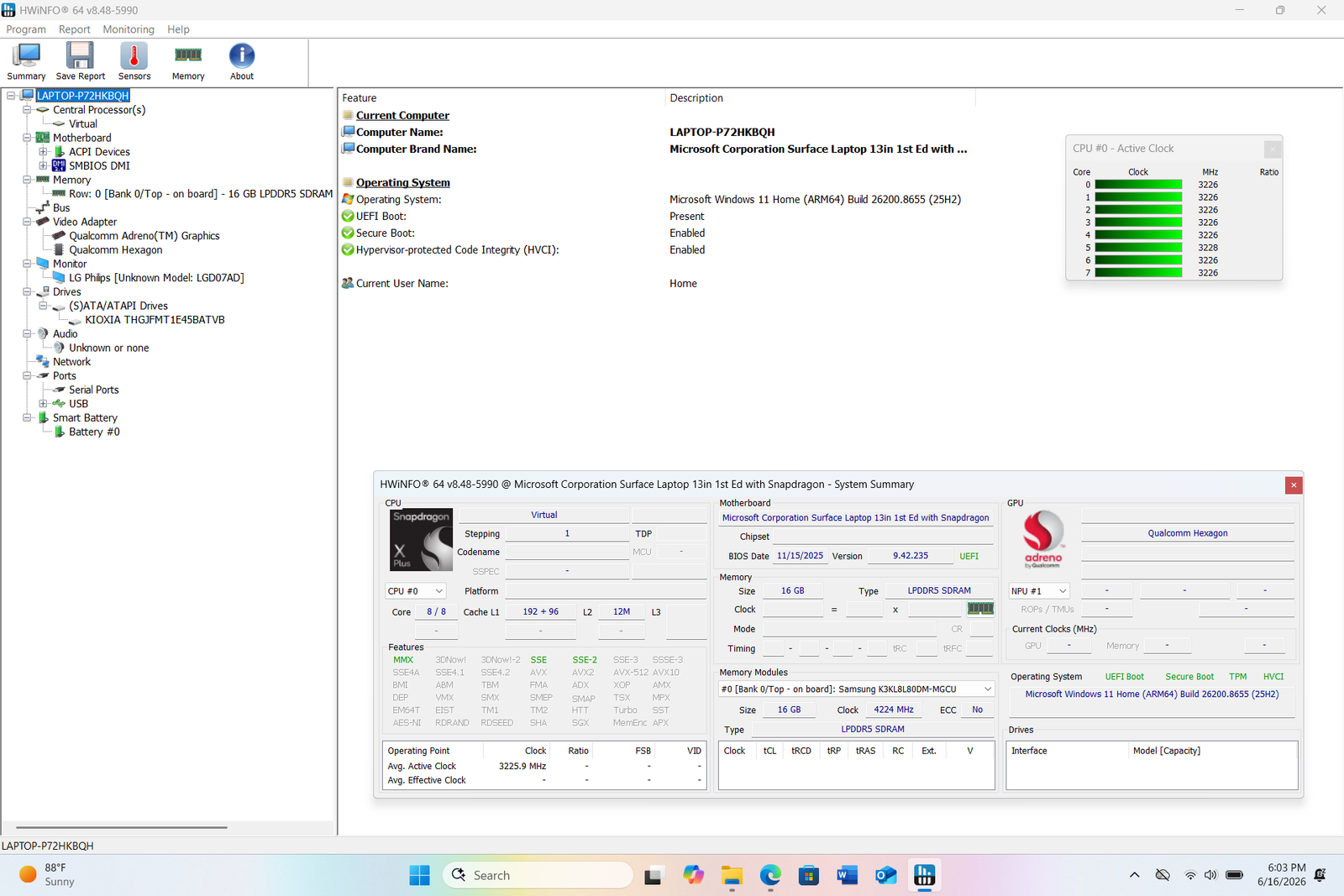Open the CPU #0 selector dropdown

[x=415, y=591]
